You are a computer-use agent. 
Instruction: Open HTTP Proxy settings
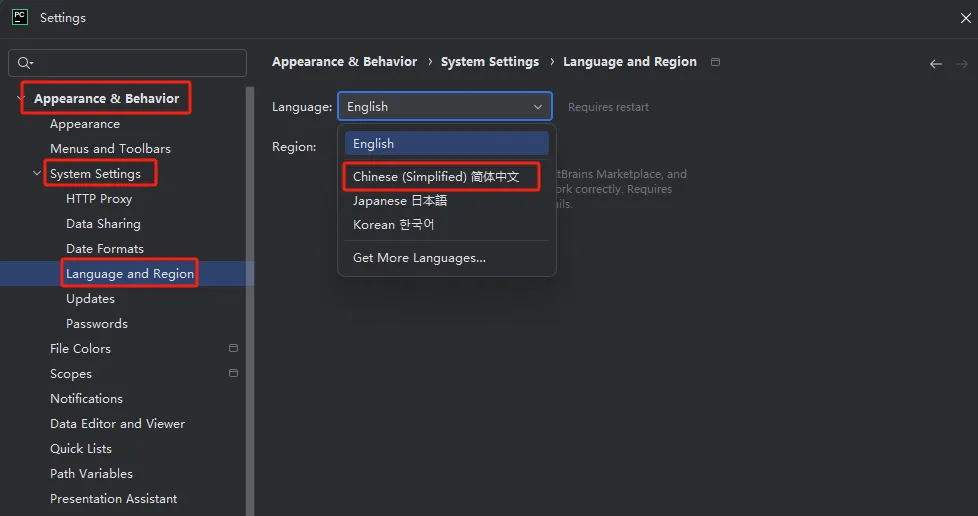click(99, 199)
